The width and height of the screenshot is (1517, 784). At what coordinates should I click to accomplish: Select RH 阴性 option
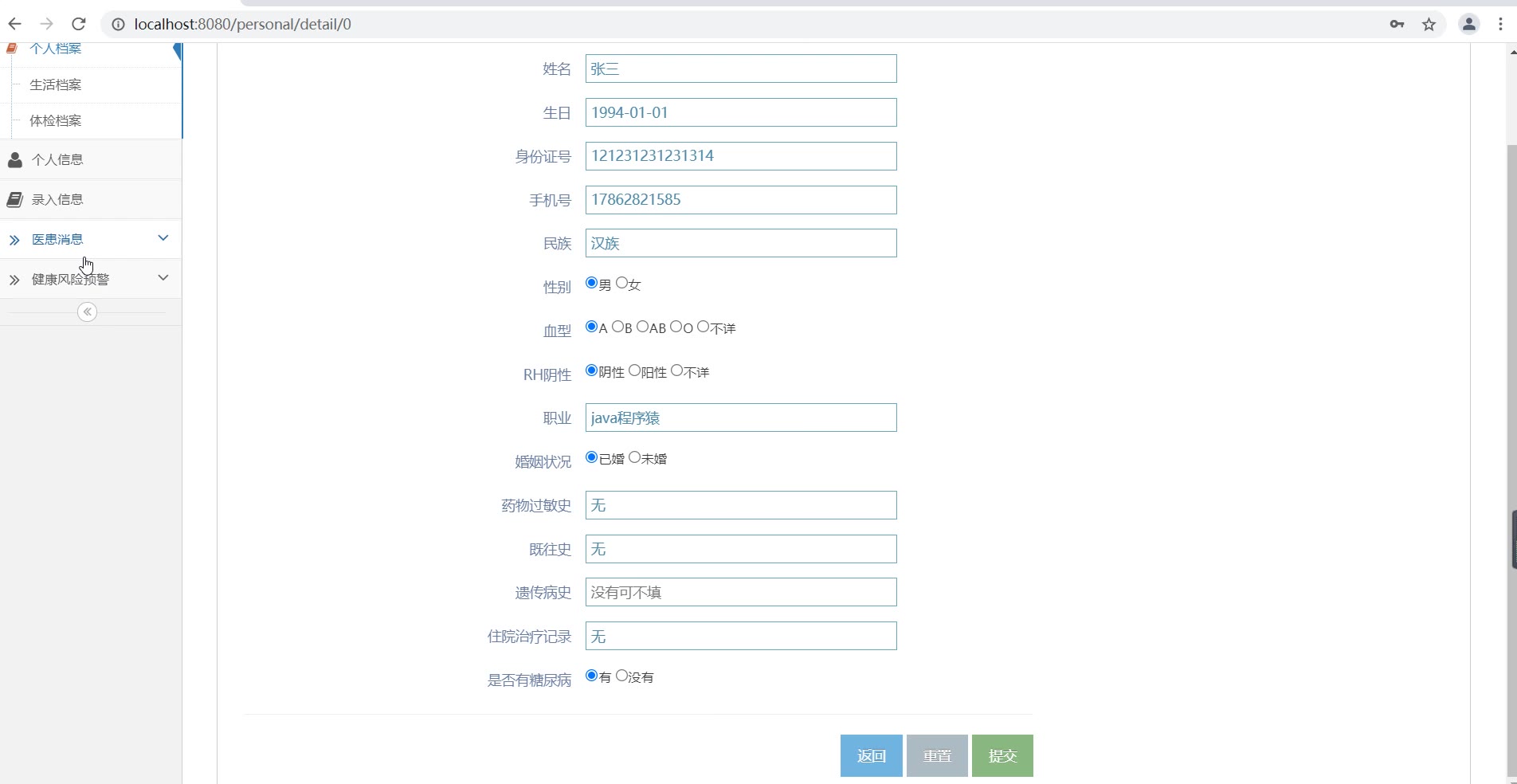(591, 370)
